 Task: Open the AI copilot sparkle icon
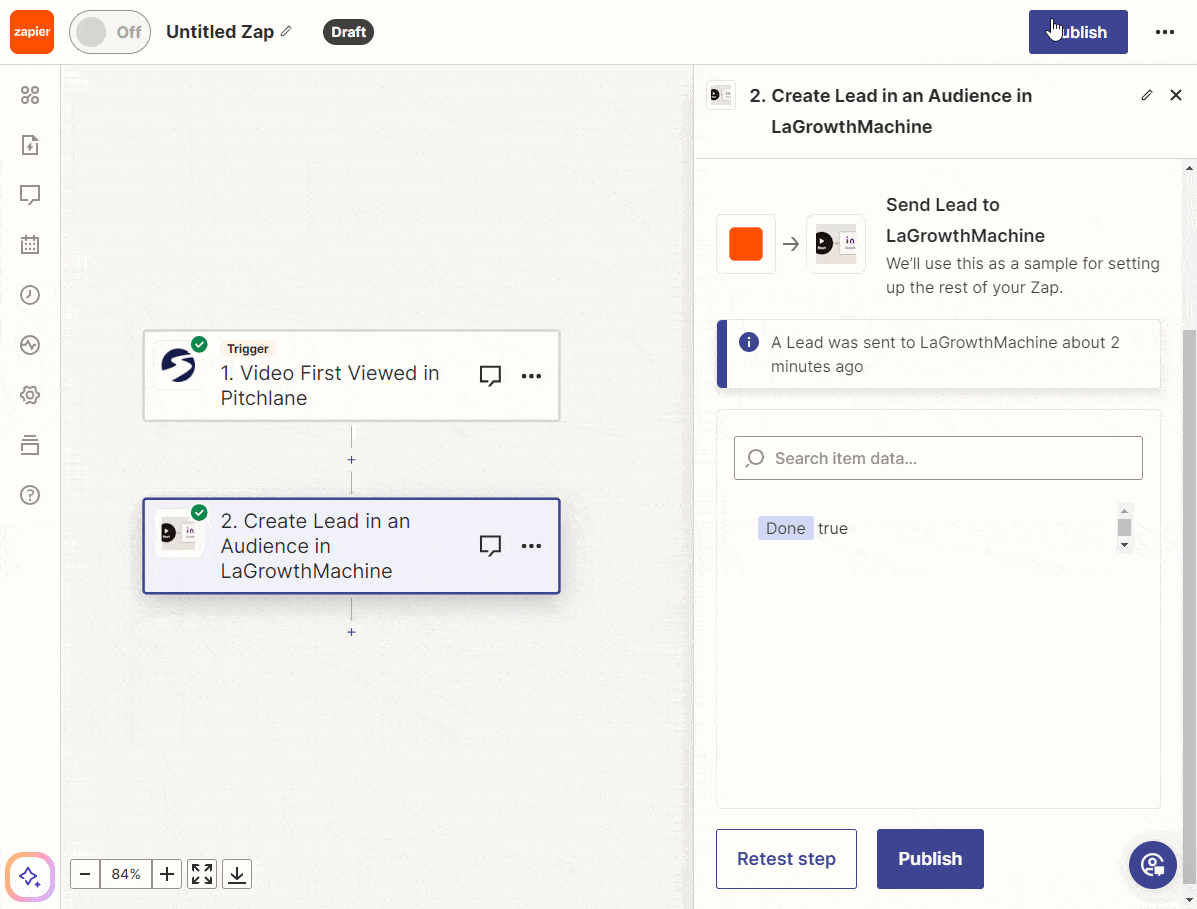pos(30,877)
